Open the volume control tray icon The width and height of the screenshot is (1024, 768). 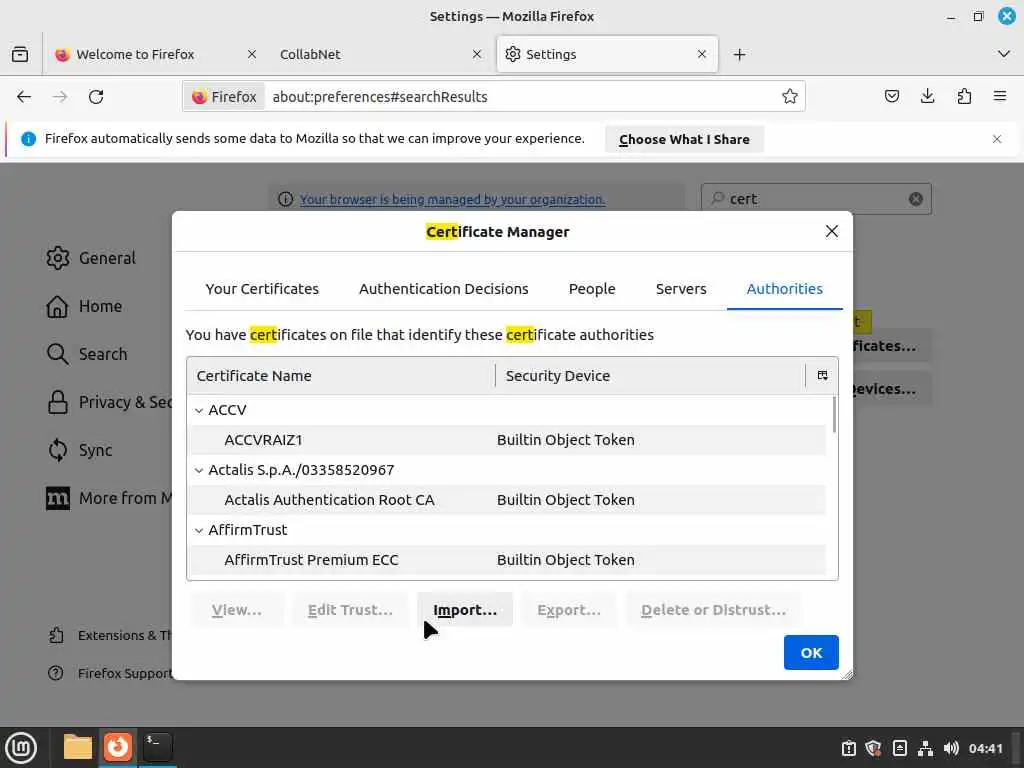951,748
